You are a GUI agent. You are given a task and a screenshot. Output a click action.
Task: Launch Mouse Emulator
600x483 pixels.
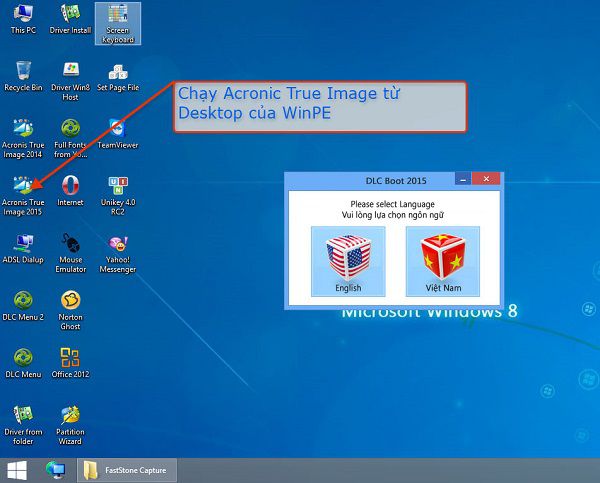pyautogui.click(x=70, y=253)
